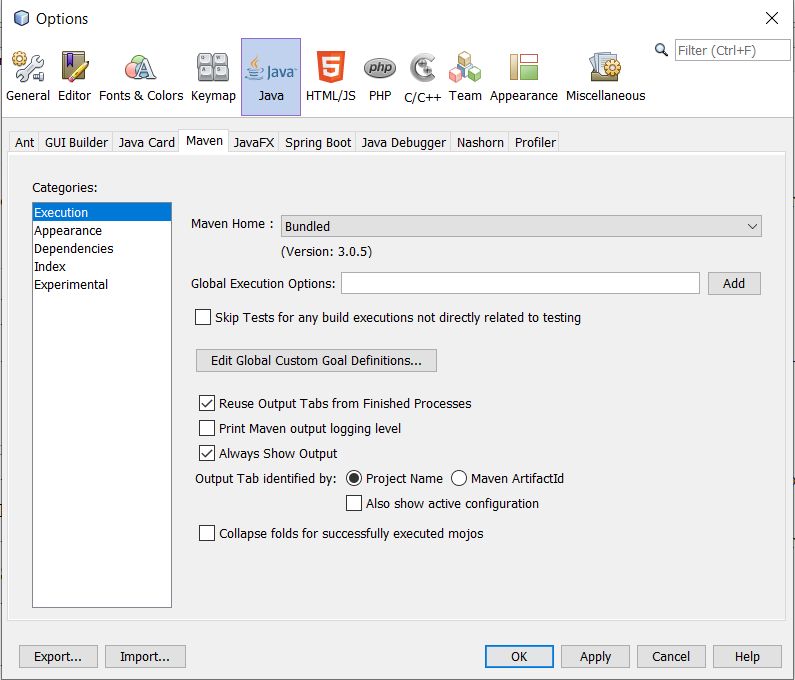This screenshot has height=680, width=795.
Task: Click the Options window cube icon
Action: [x=21, y=18]
